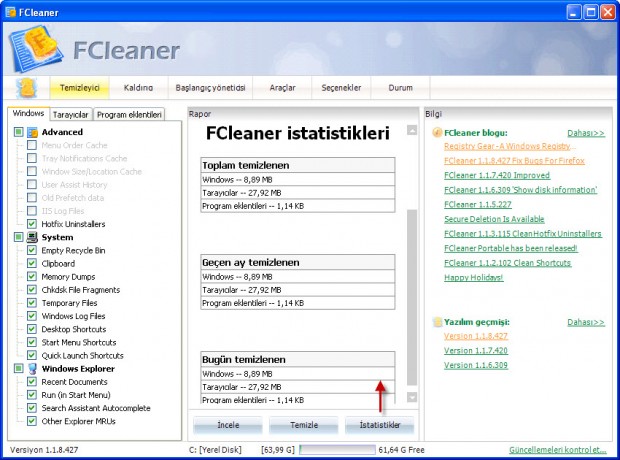Click the Windows Explorer category icon
The width and height of the screenshot is (620, 460).
(x=32, y=369)
